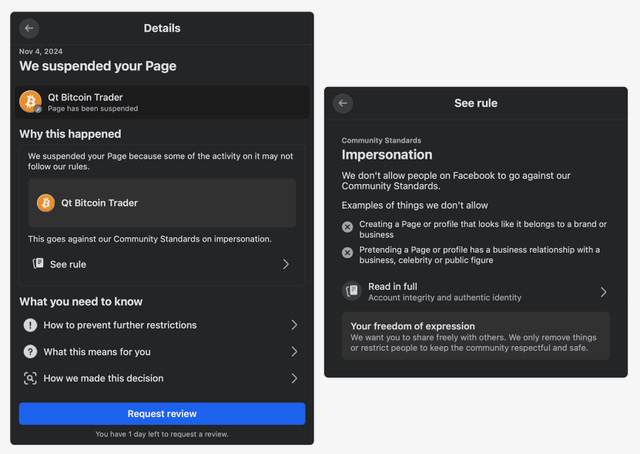Click the See rule panel title
The image size is (640, 454).
point(476,103)
